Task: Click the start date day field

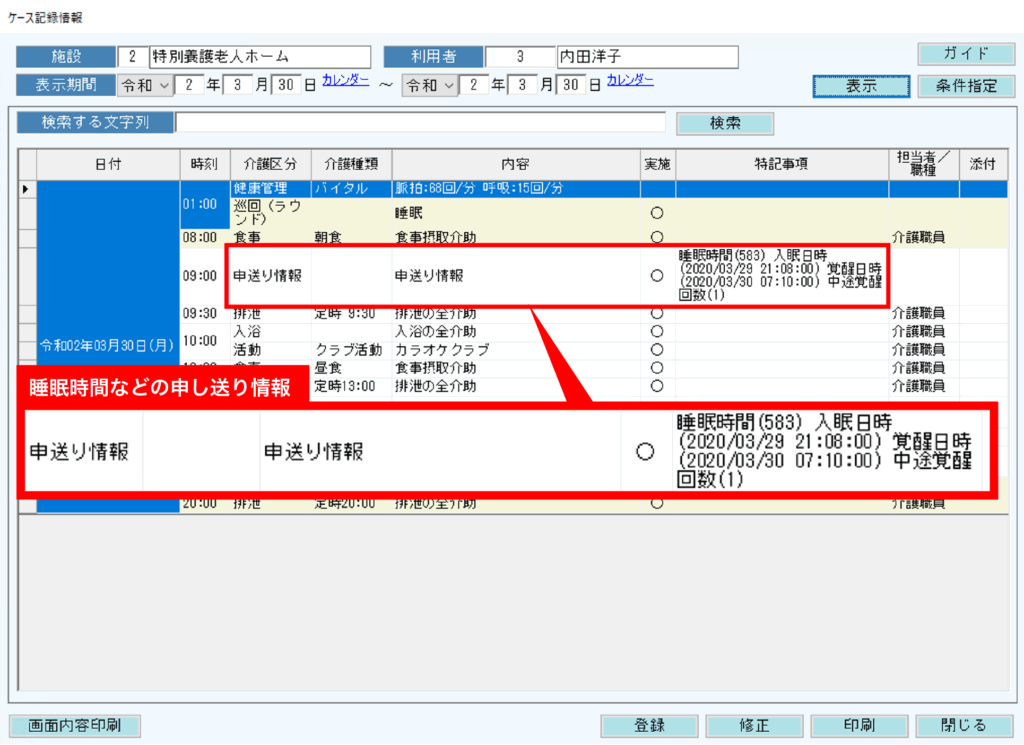Action: [x=285, y=86]
